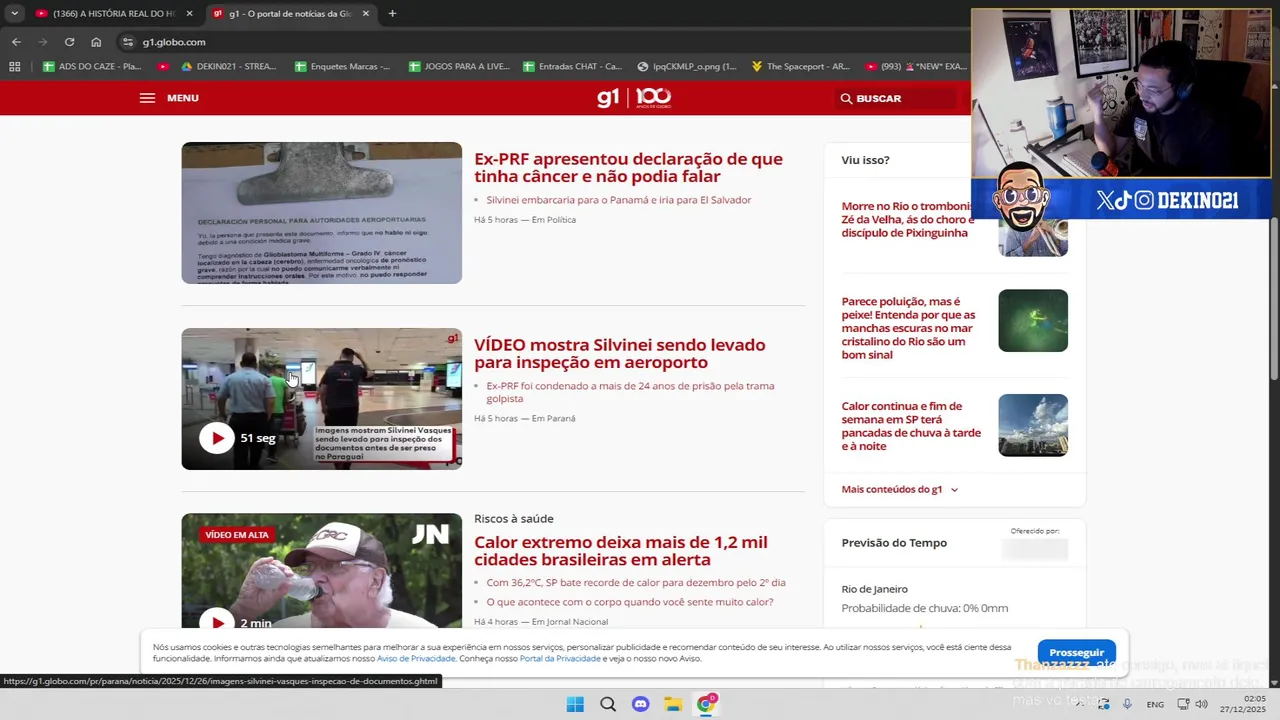Image resolution: width=1280 pixels, height=720 pixels.
Task: Click the Chrome taskbar icon
Action: [706, 704]
